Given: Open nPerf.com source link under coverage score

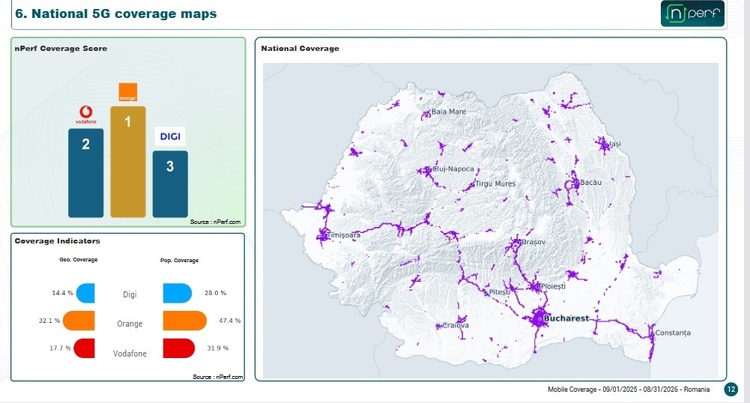Looking at the screenshot, I should click(215, 222).
